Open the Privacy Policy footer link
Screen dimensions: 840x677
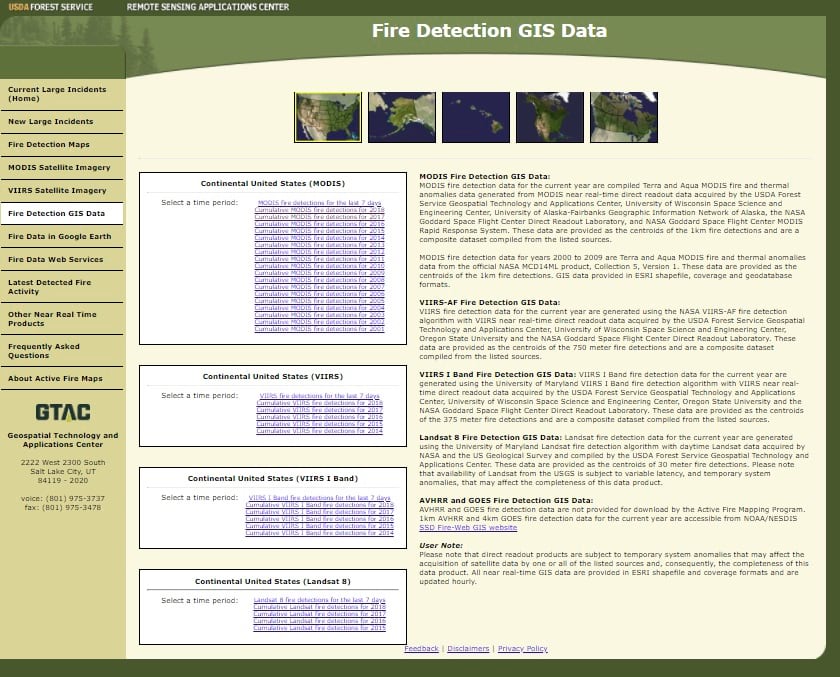[522, 649]
